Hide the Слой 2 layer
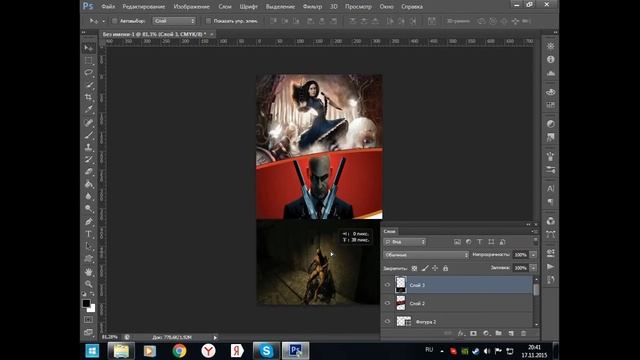 [x=387, y=303]
